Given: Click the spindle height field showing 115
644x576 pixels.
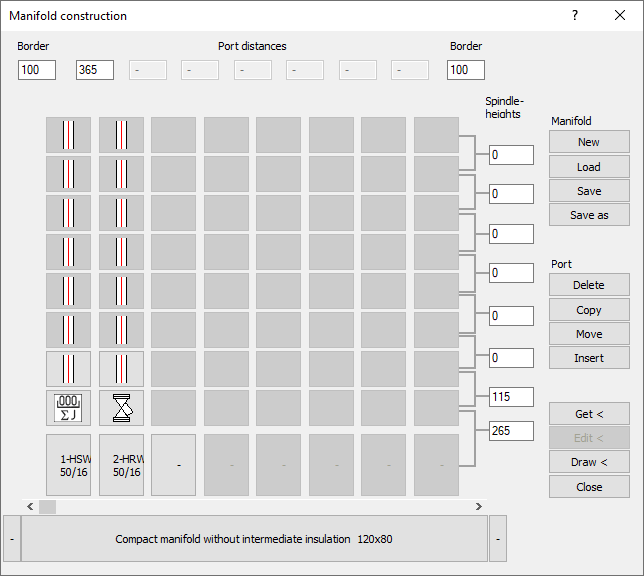Looking at the screenshot, I should (511, 397).
